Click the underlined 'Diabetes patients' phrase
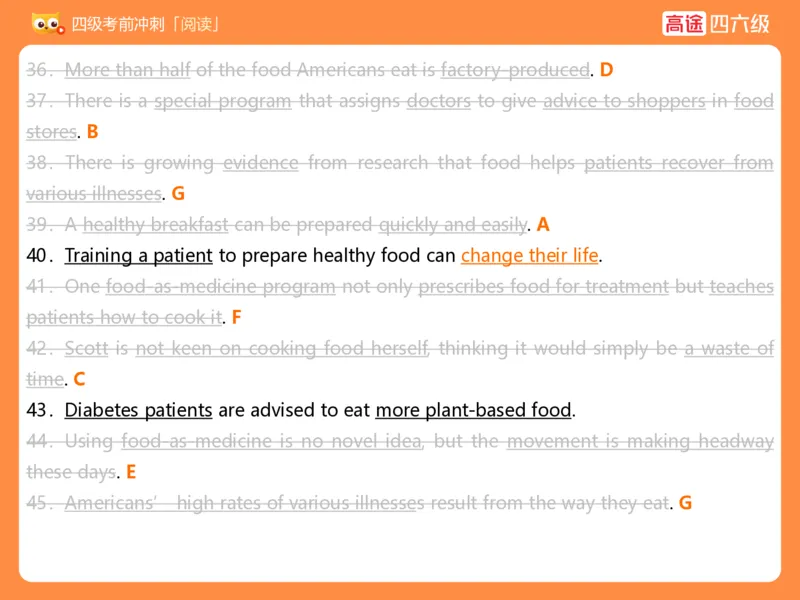Viewport: 800px width, 600px height. click(138, 410)
